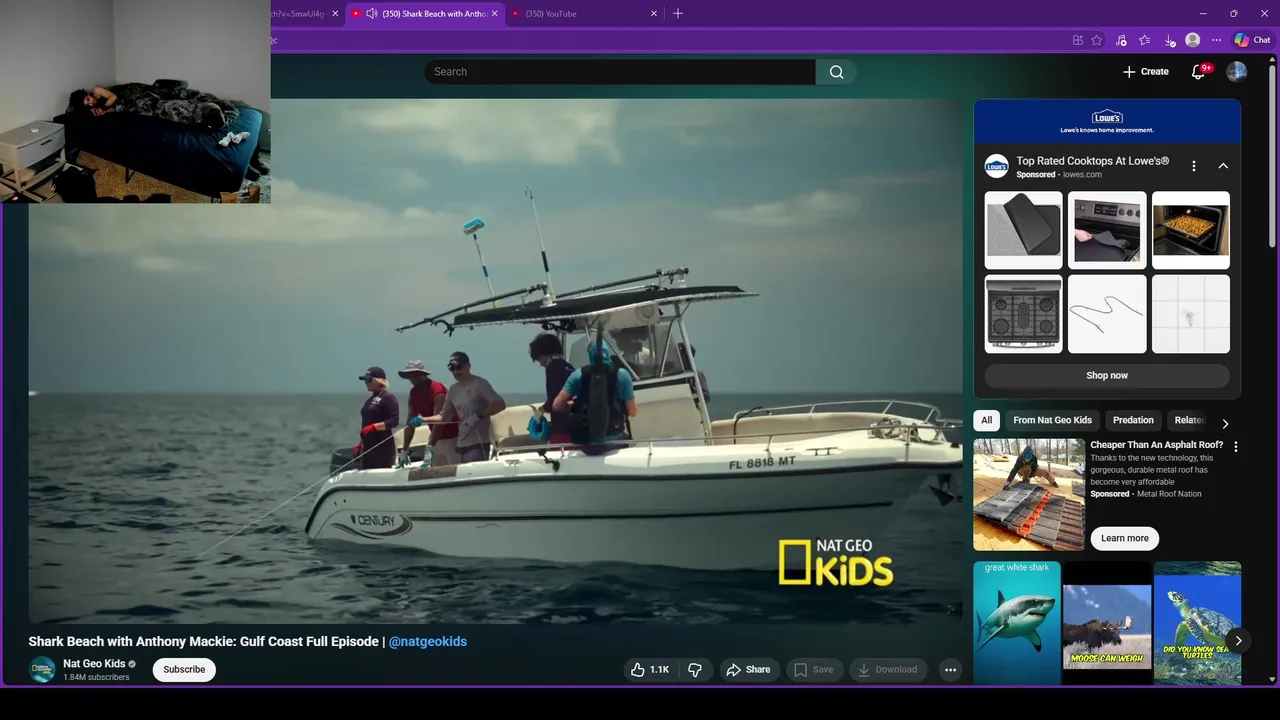This screenshot has height=720, width=1280.
Task: Open Copilot Chat button
Action: (1252, 40)
